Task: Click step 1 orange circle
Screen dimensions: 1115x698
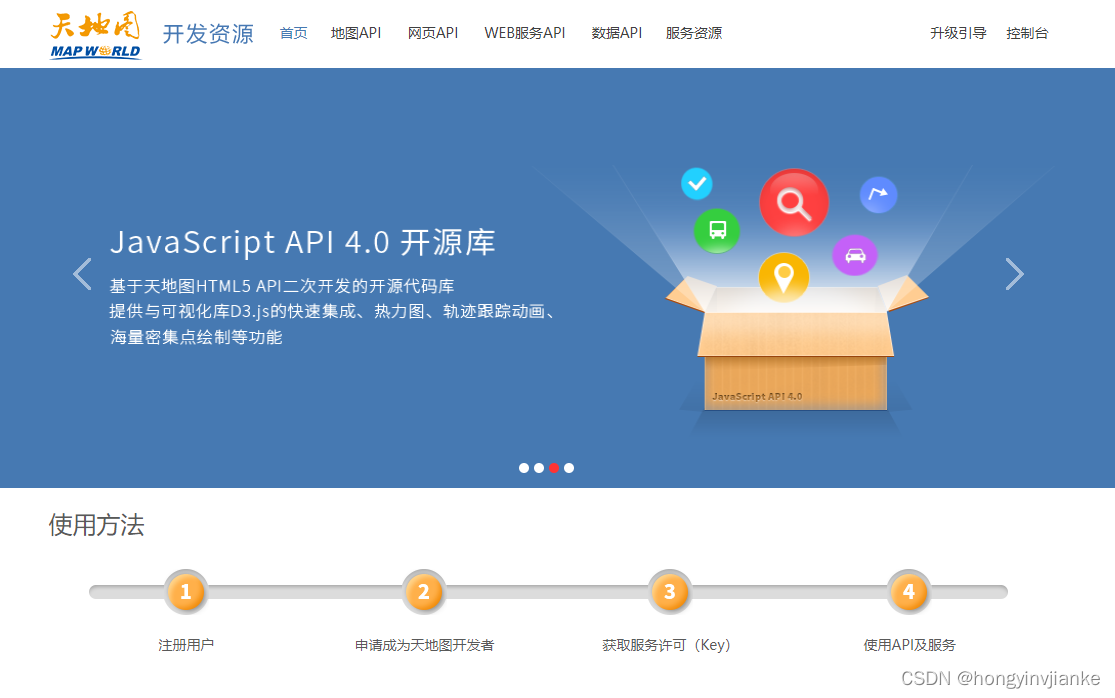Action: (x=186, y=591)
